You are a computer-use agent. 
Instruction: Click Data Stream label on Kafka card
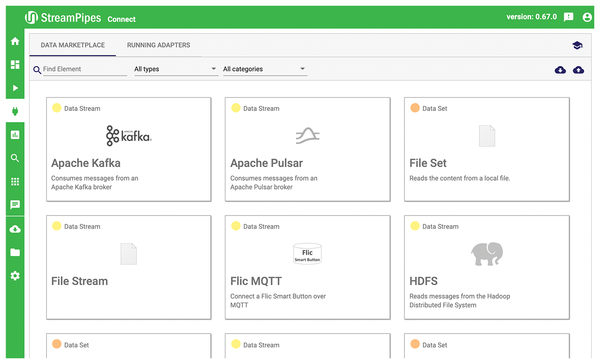point(82,109)
